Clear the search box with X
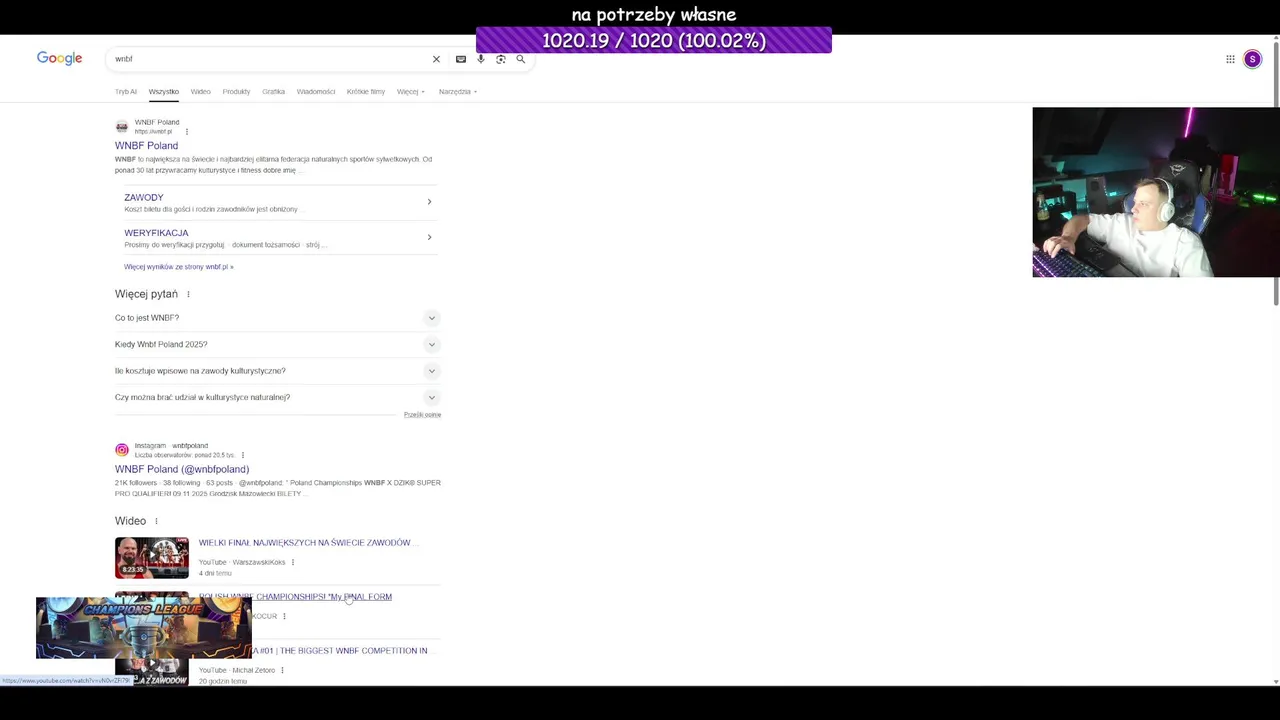Viewport: 1280px width, 720px height. [436, 59]
